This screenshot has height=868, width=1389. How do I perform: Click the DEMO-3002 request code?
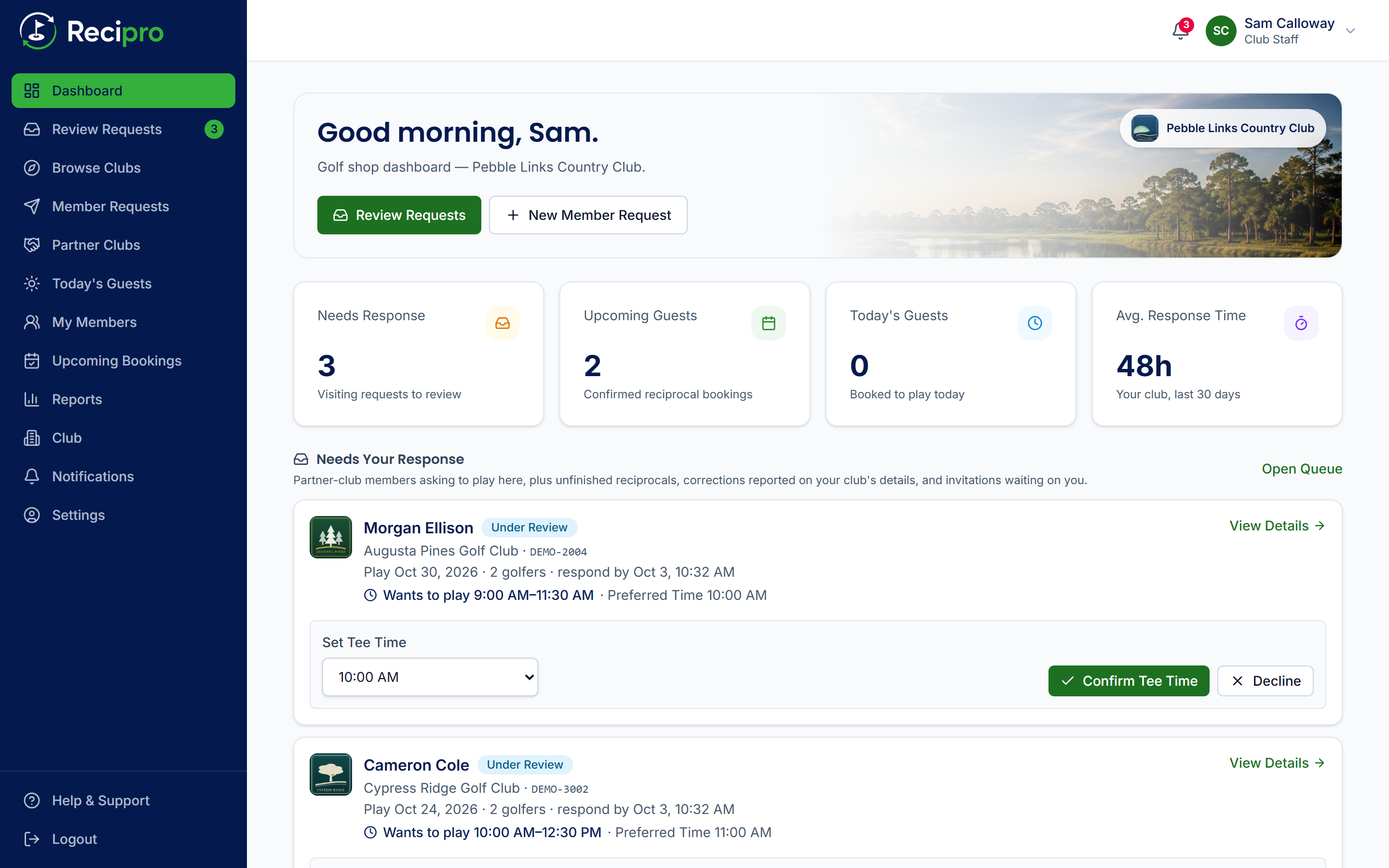[559, 789]
